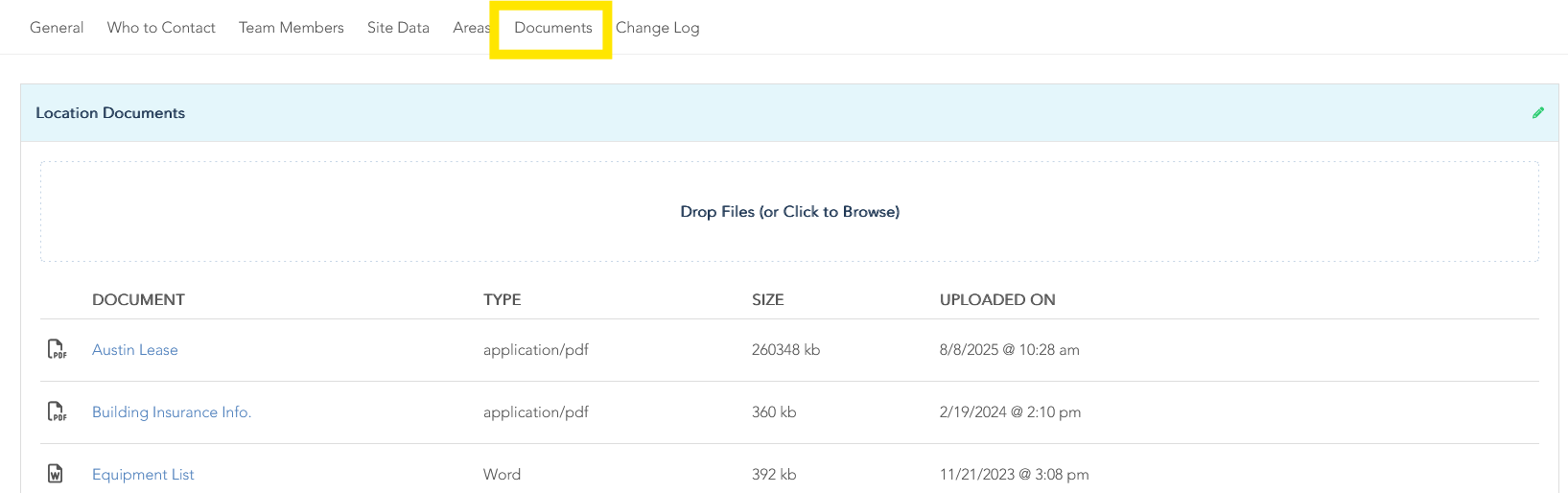Viewport: 1568px width, 493px height.
Task: Open the Building Insurance Info. link
Action: [x=172, y=412]
